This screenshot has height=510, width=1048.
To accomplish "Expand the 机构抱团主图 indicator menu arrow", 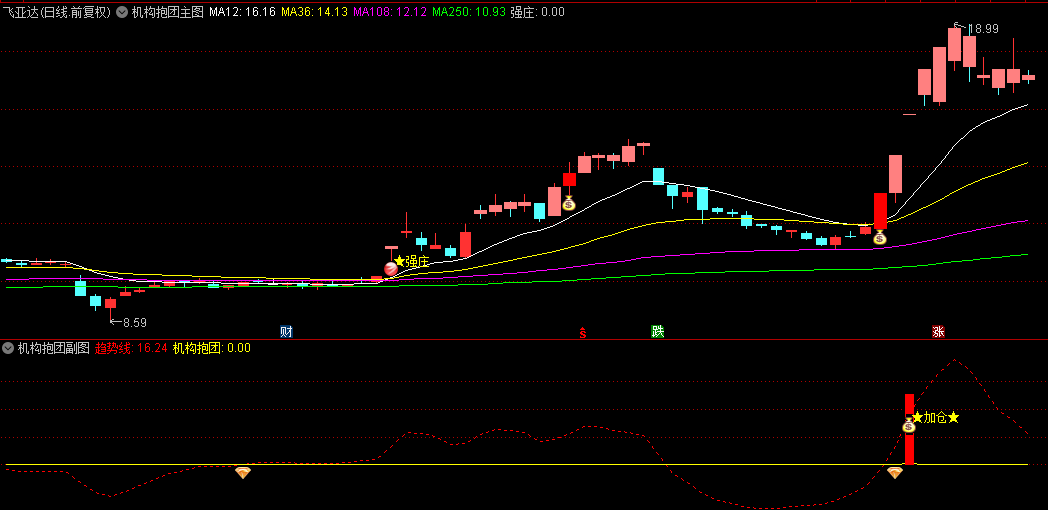I will 122,12.
